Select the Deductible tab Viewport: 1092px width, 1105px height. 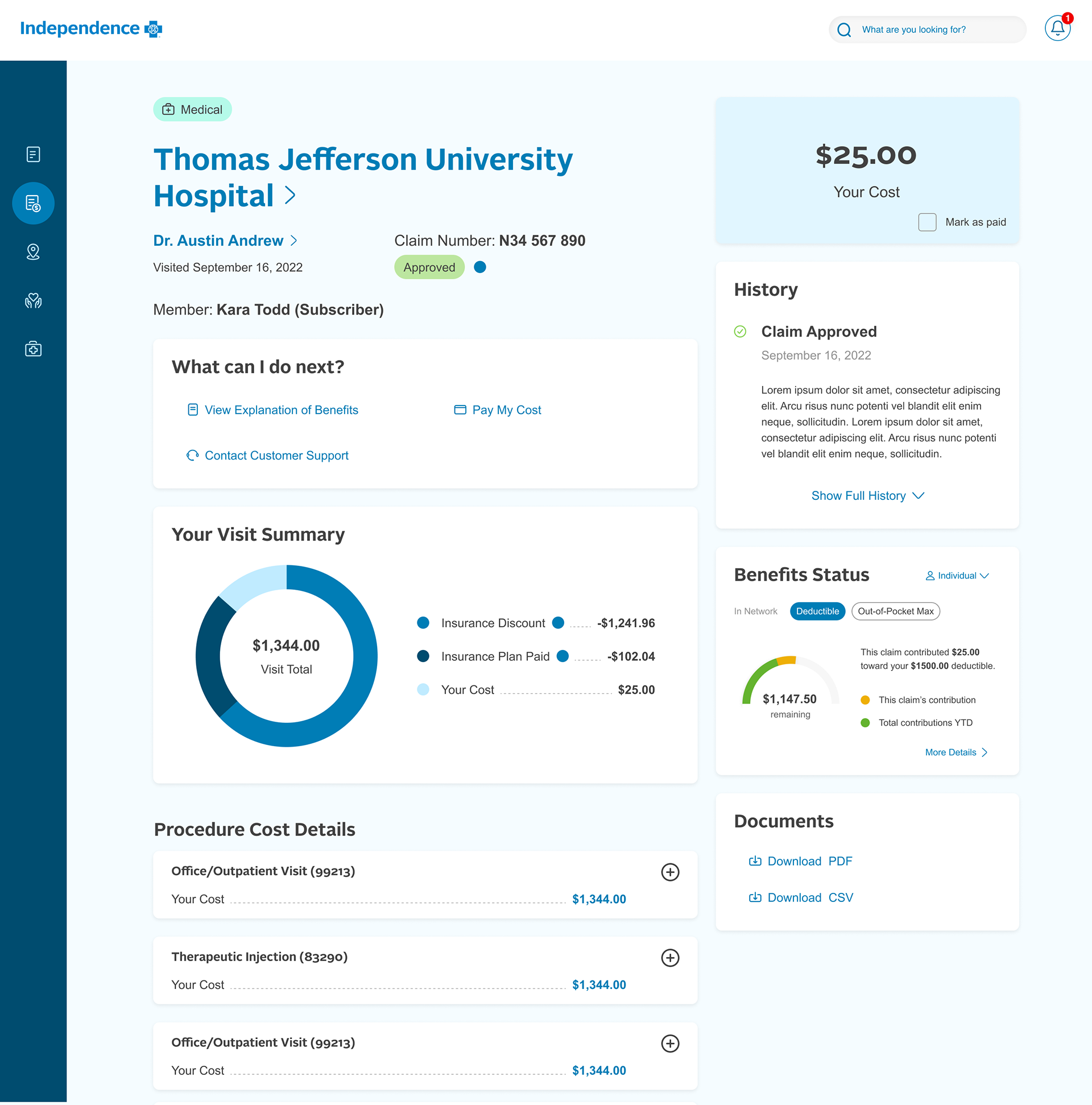(x=817, y=611)
